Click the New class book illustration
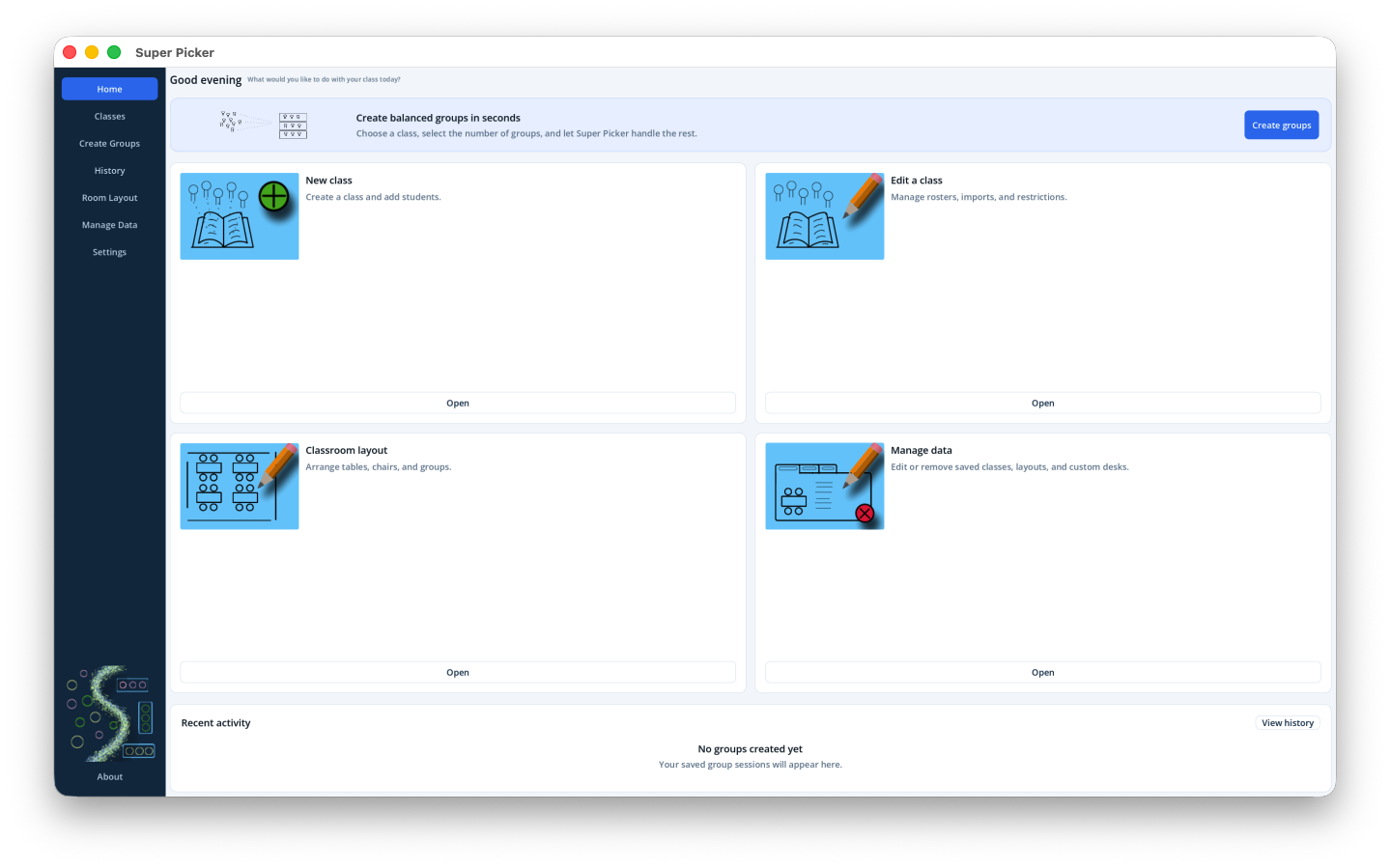Screen dimensions: 1390x868 click(240, 216)
